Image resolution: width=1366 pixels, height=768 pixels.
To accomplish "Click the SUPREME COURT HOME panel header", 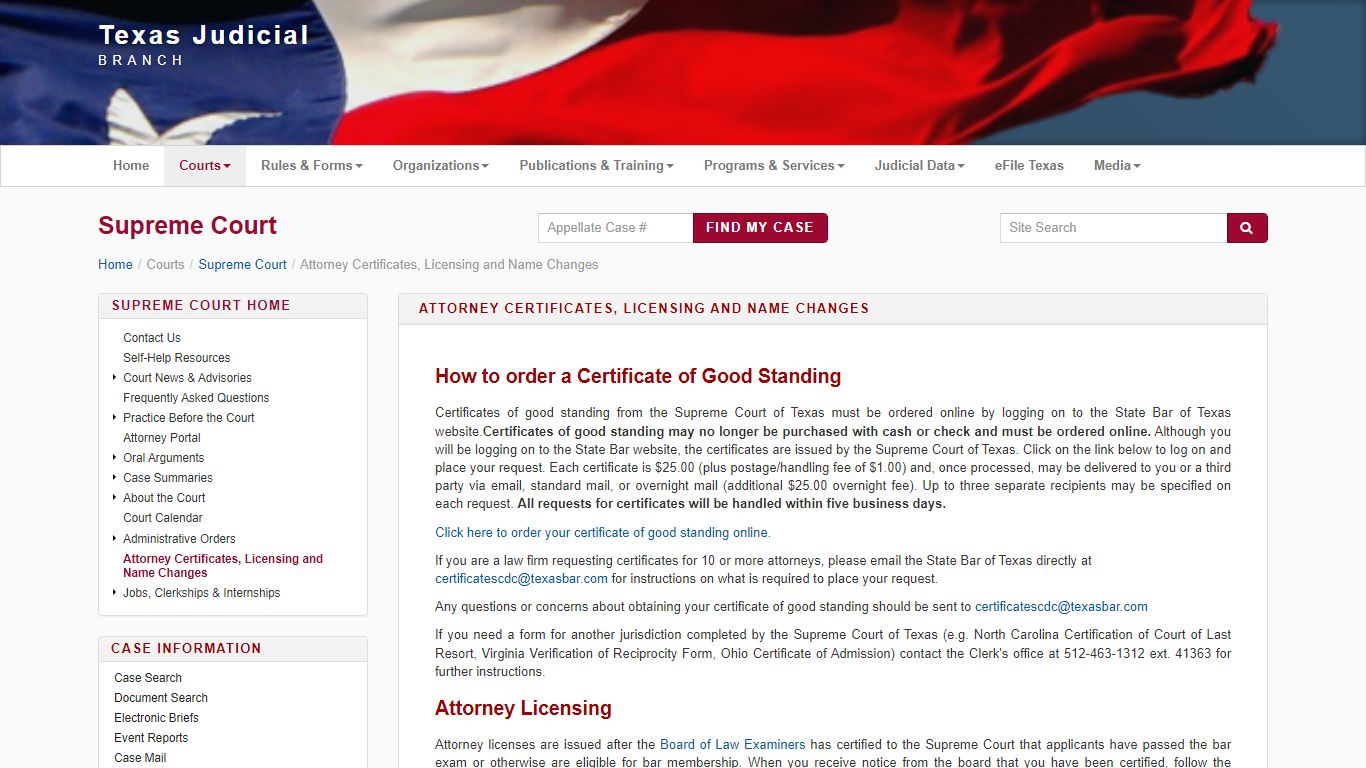I will tap(233, 306).
